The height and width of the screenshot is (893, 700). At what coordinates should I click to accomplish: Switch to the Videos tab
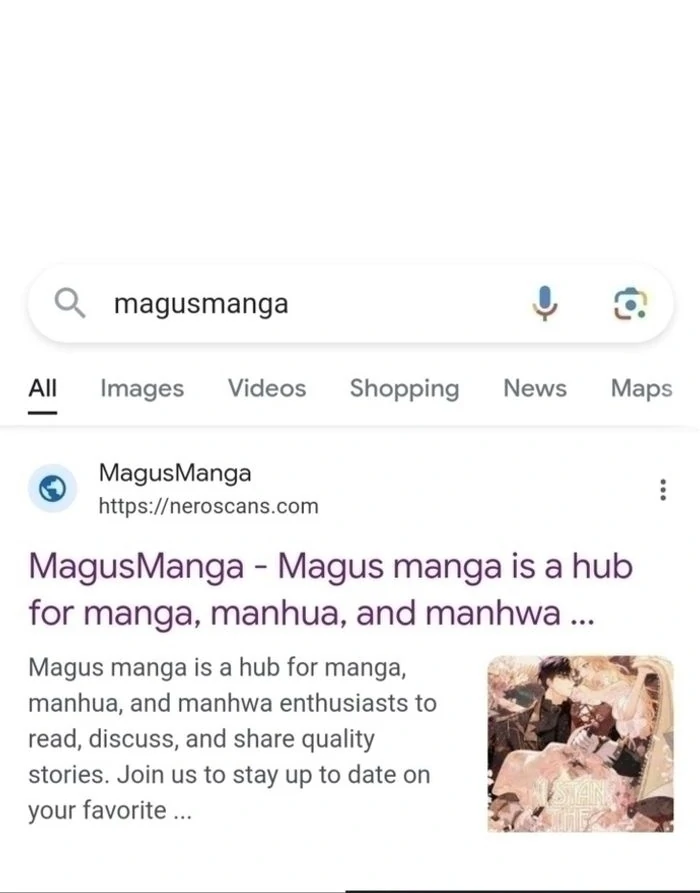[x=267, y=388]
